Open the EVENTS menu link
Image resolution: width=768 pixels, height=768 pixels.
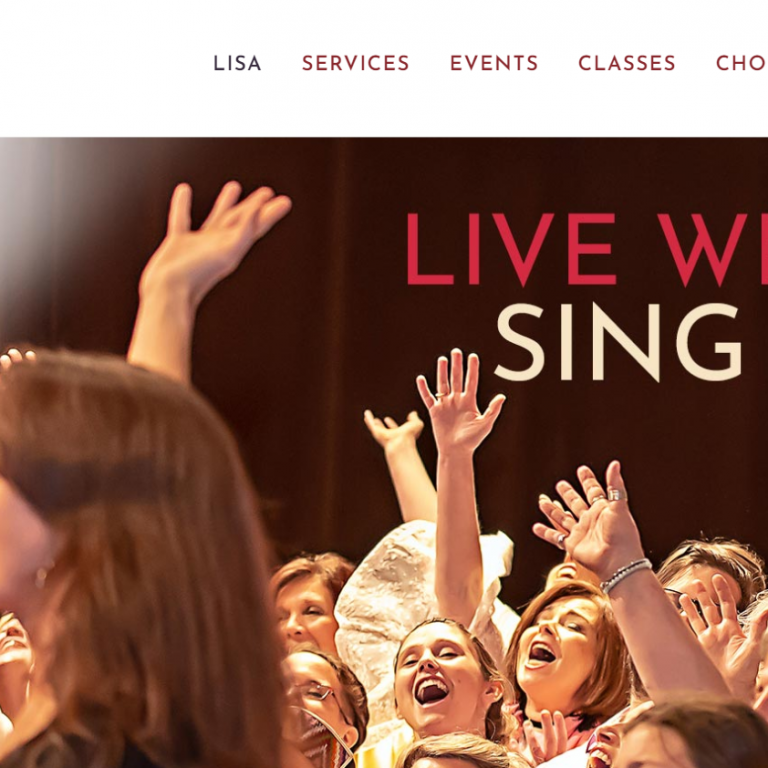pyautogui.click(x=494, y=63)
